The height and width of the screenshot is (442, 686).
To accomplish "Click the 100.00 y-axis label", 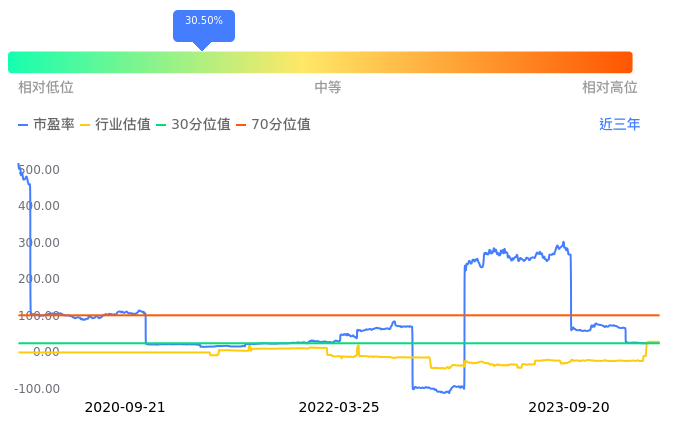I will [x=40, y=316].
